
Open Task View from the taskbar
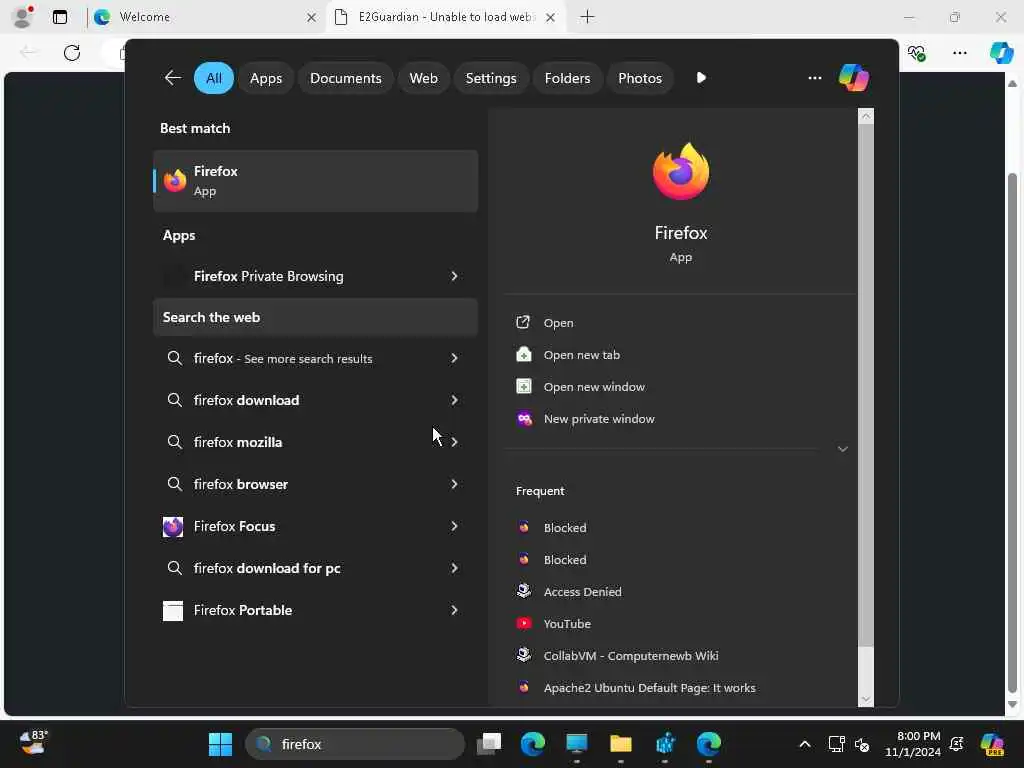pos(488,744)
